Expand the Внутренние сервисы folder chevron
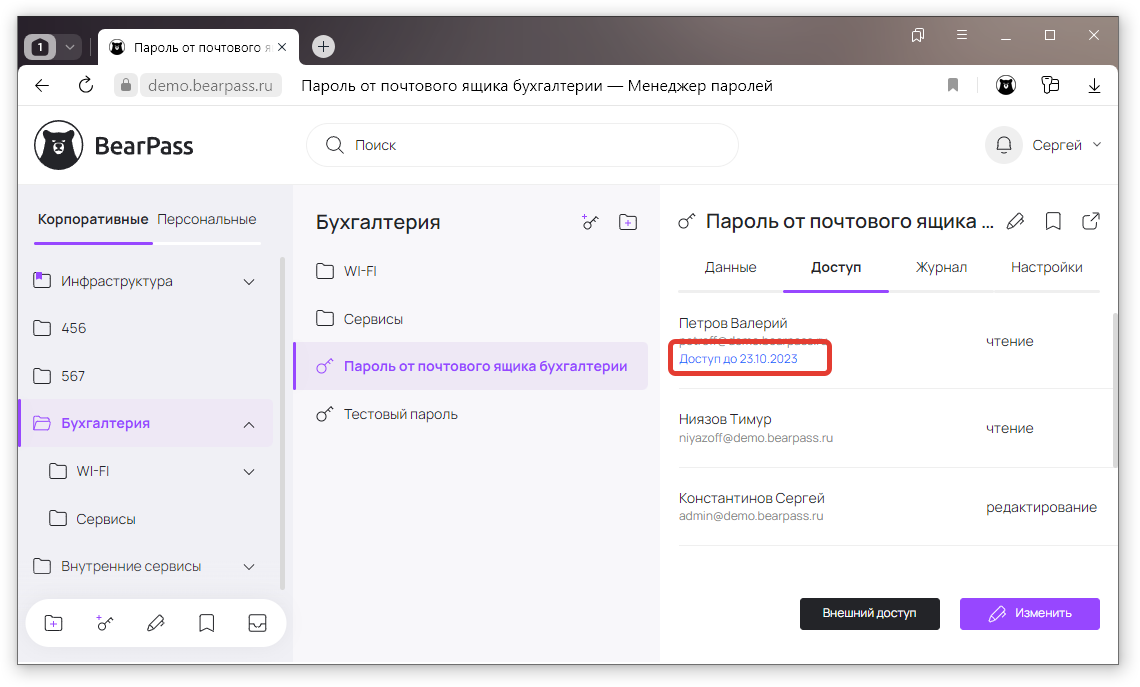This screenshot has height=687, width=1140. click(249, 567)
